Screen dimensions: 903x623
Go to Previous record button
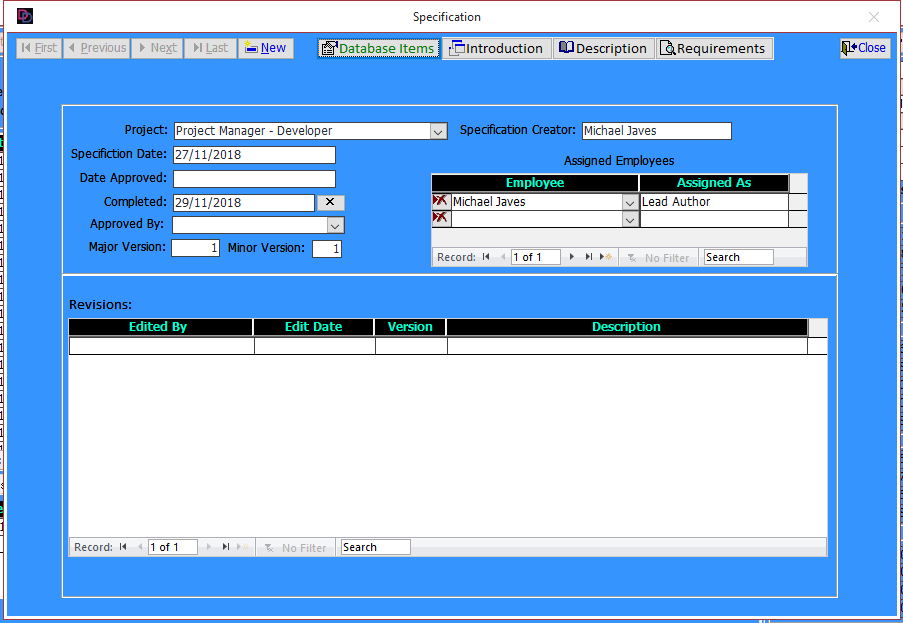(x=97, y=48)
